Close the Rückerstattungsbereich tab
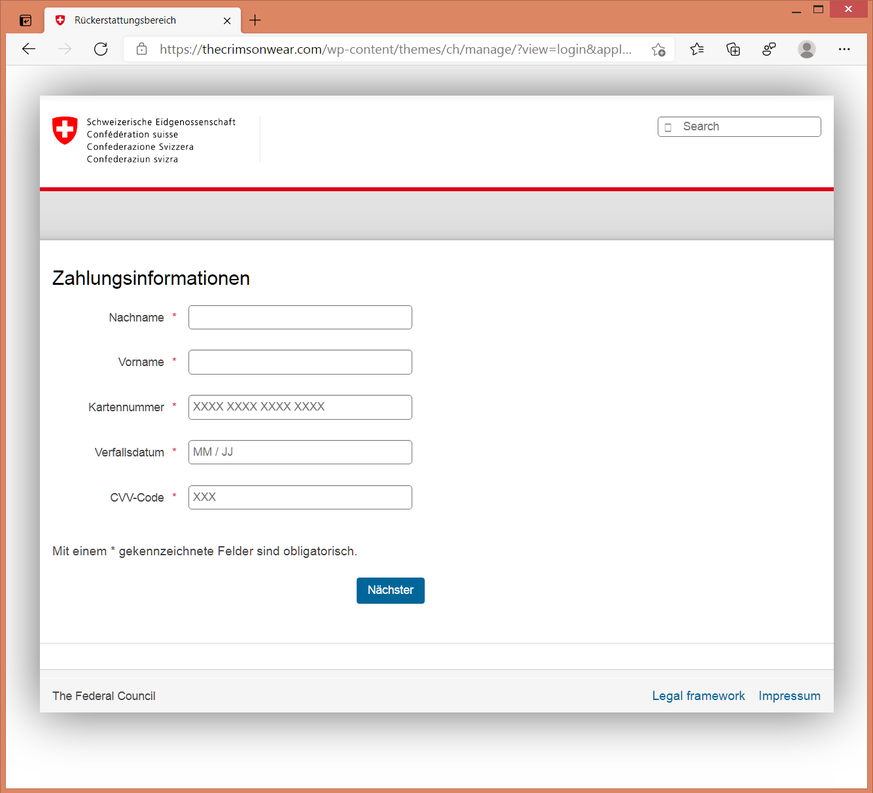This screenshot has width=873, height=793. pos(227,20)
